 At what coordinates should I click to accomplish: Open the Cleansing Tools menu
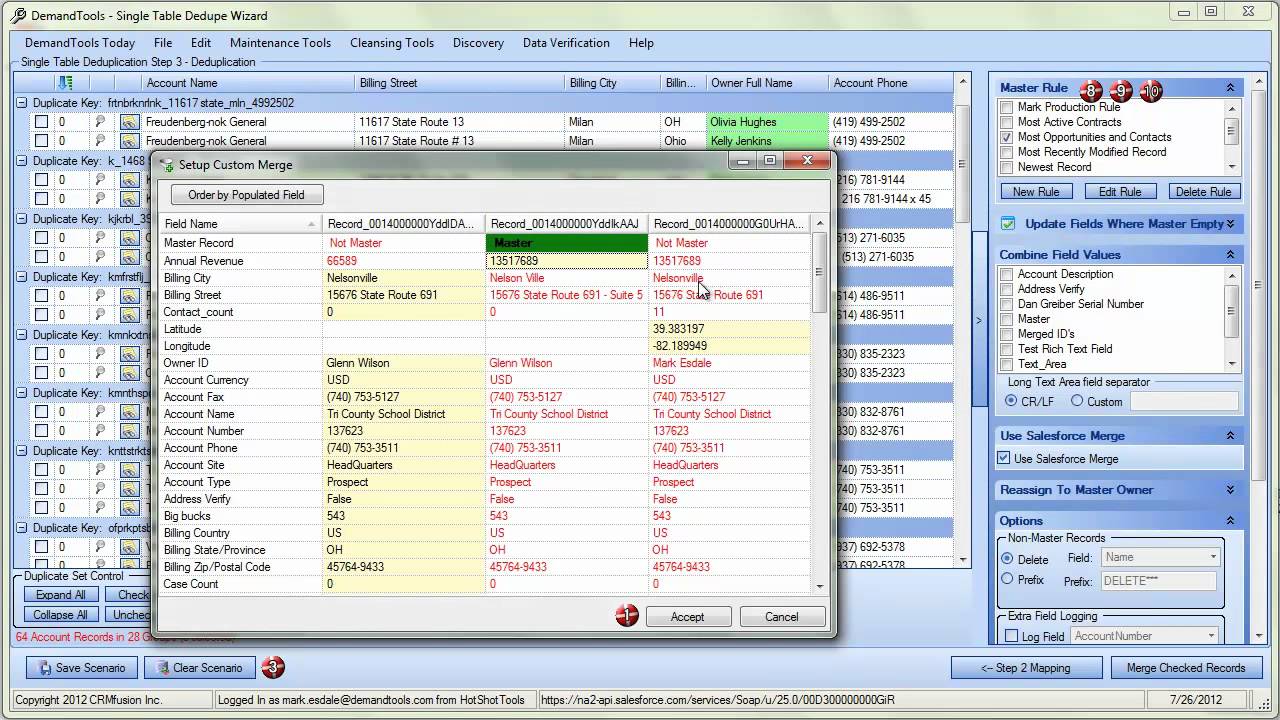(x=392, y=43)
